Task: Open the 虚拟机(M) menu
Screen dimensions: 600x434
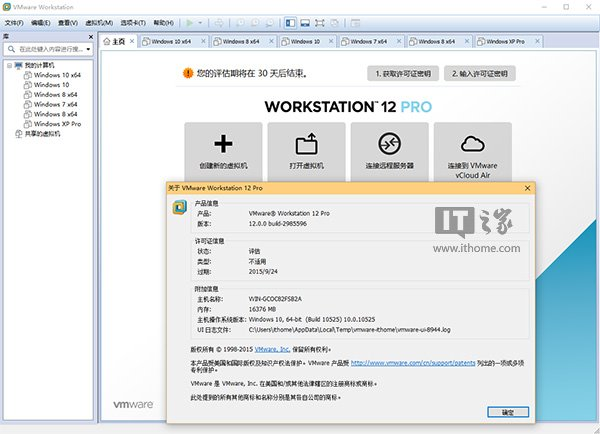Action: 99,23
